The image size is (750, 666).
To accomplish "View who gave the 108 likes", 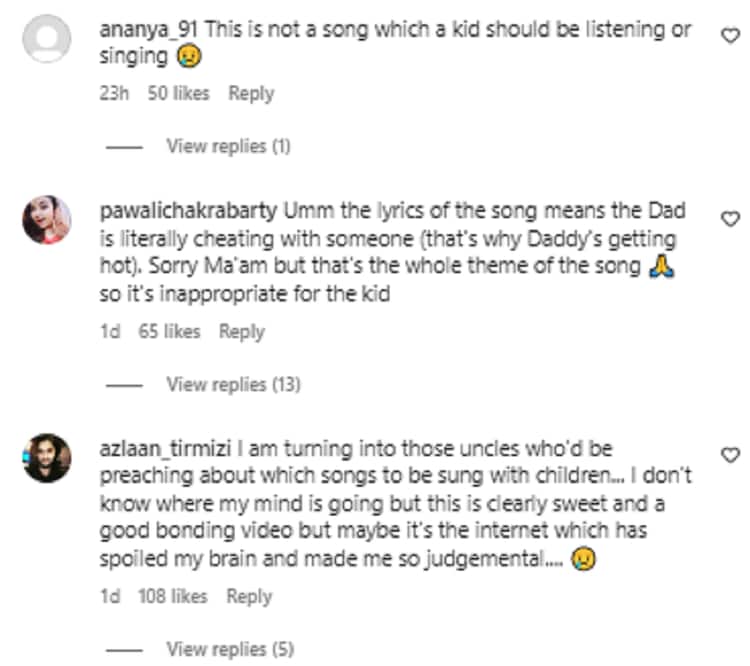I will pyautogui.click(x=174, y=596).
